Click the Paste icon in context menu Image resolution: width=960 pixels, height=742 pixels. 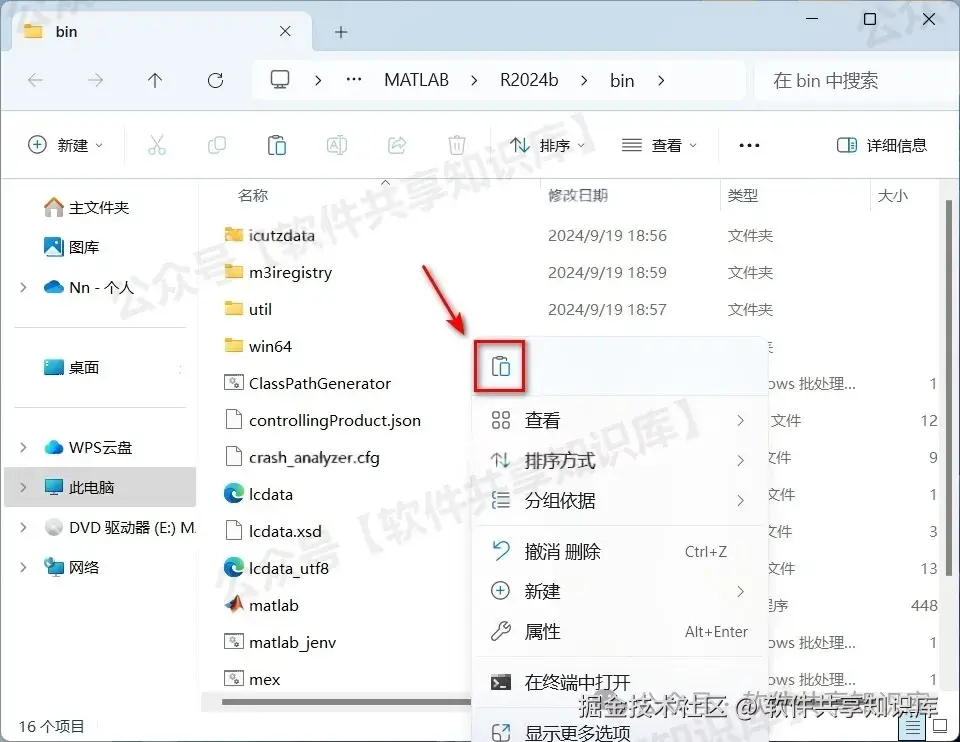pyautogui.click(x=500, y=367)
